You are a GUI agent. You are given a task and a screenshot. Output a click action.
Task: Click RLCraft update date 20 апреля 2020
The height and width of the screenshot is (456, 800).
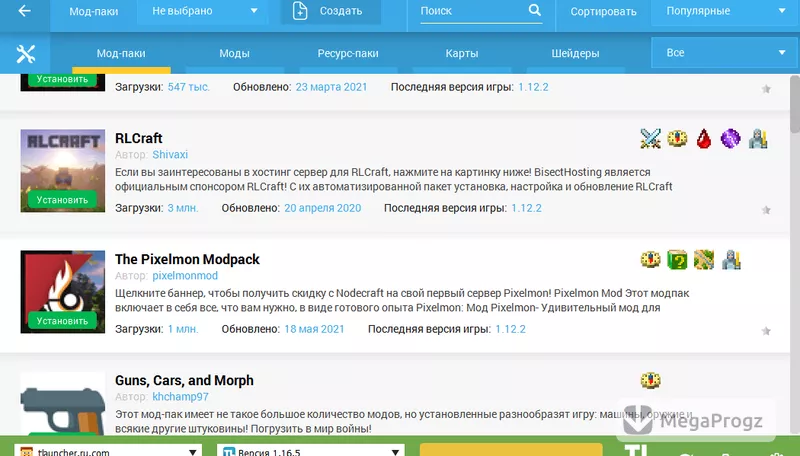point(322,208)
